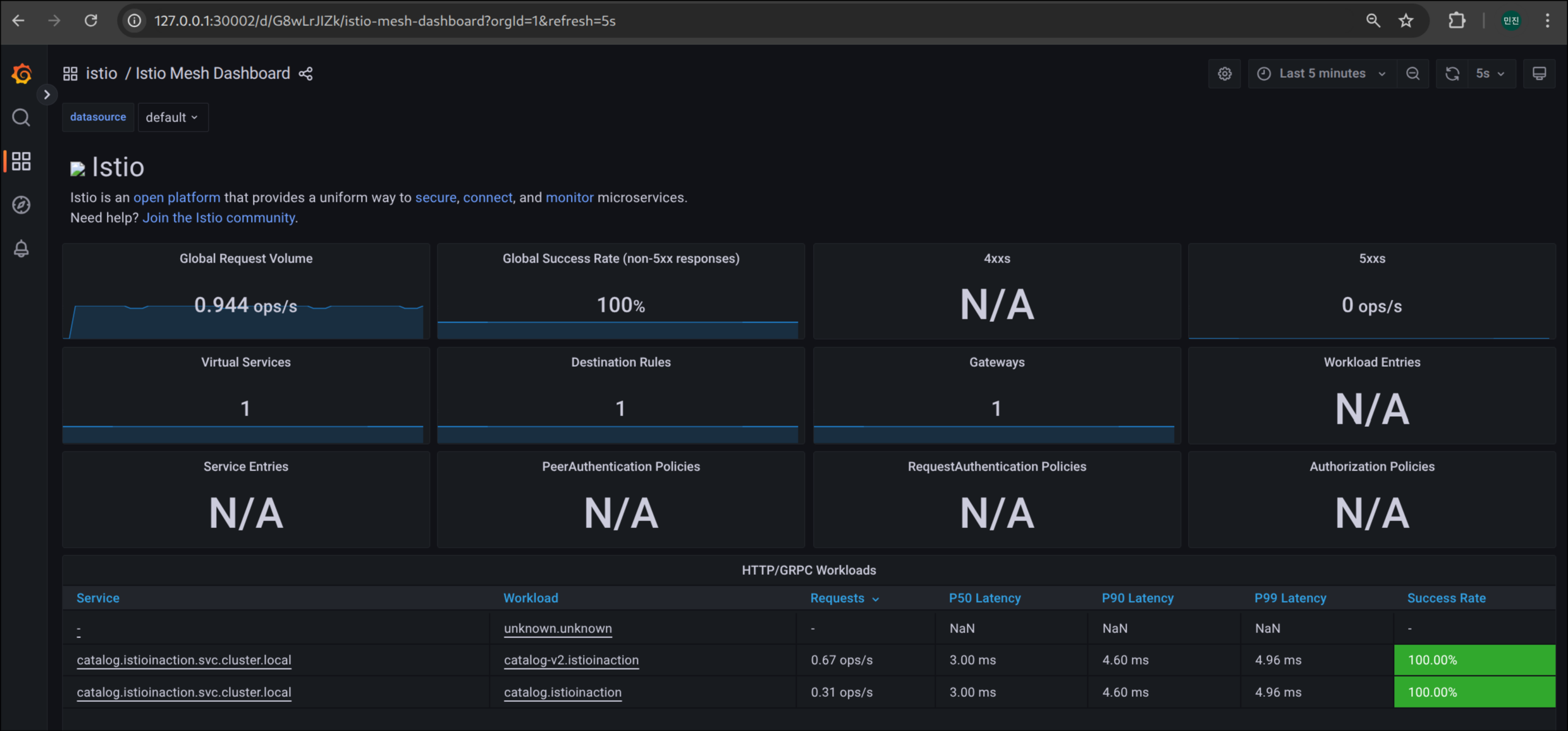Open dashboard settings gear

[x=1225, y=74]
